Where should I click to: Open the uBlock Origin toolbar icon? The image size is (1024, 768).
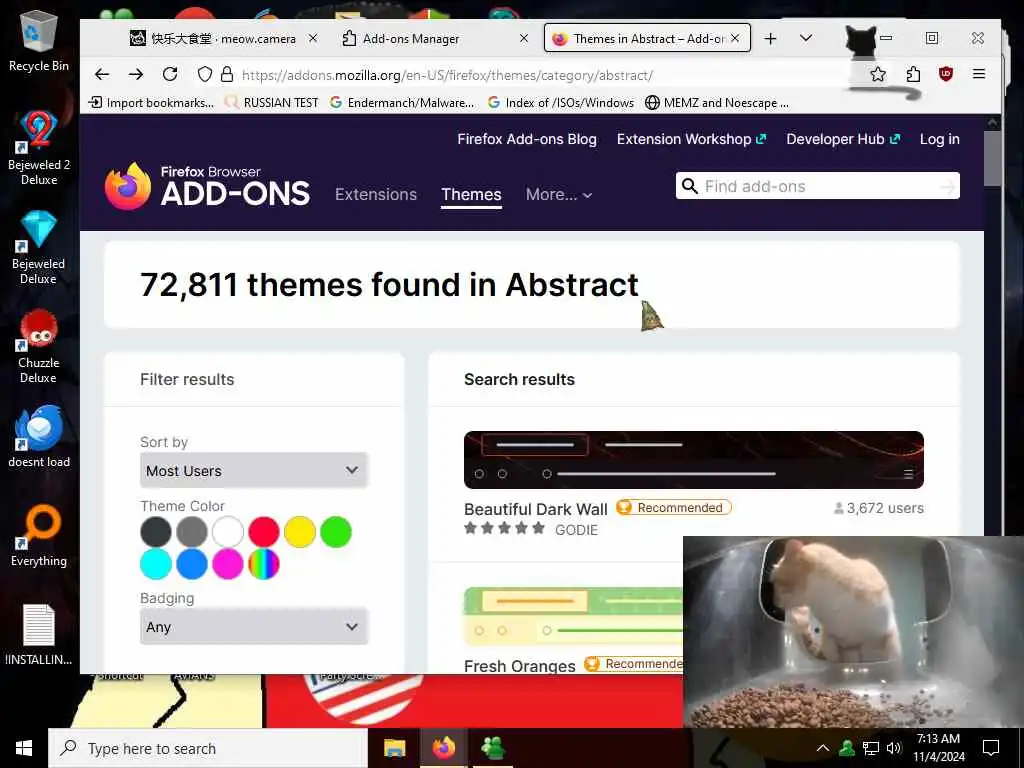946,74
